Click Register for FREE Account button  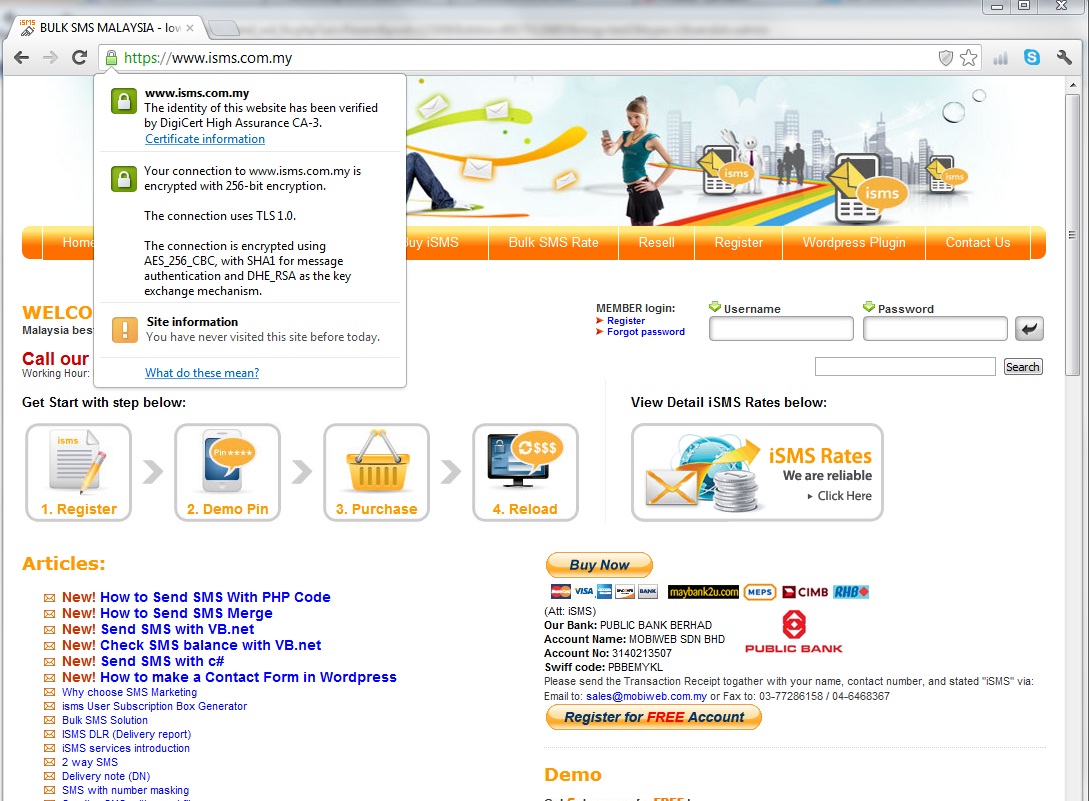pyautogui.click(x=654, y=717)
